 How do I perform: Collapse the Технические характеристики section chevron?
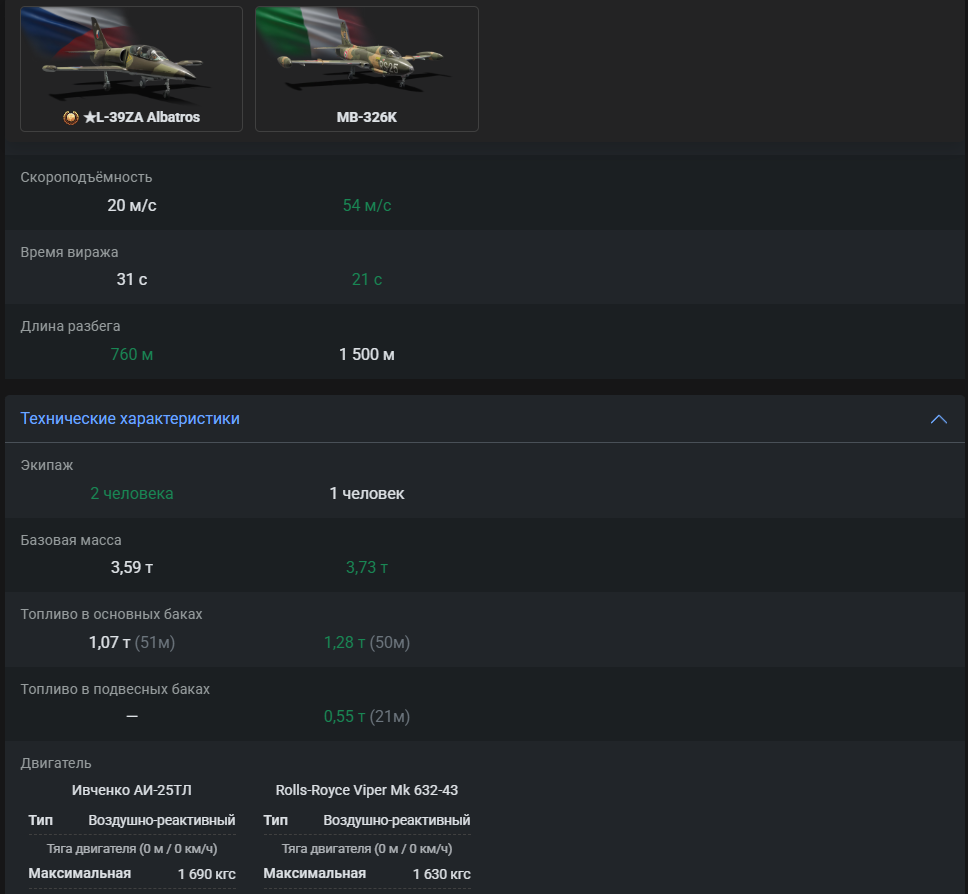tap(938, 419)
